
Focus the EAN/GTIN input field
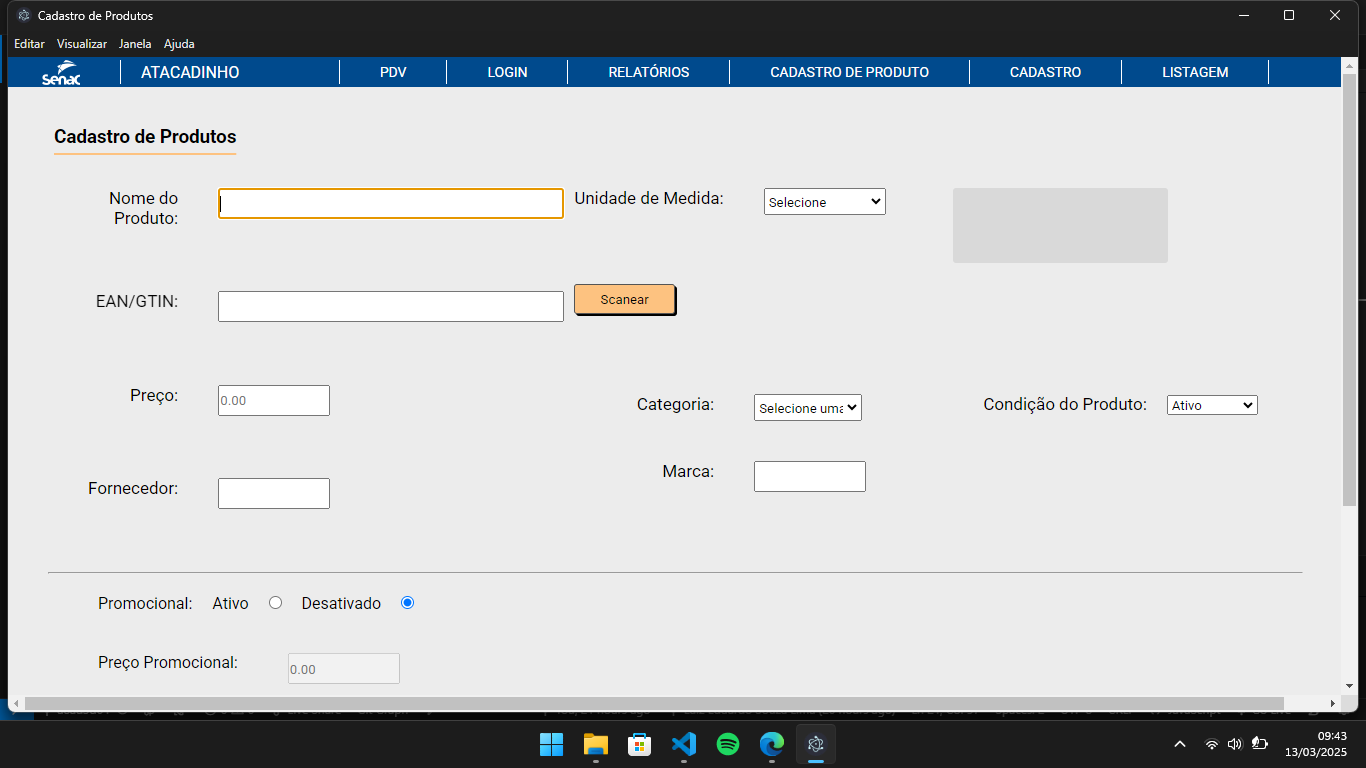pyautogui.click(x=390, y=307)
